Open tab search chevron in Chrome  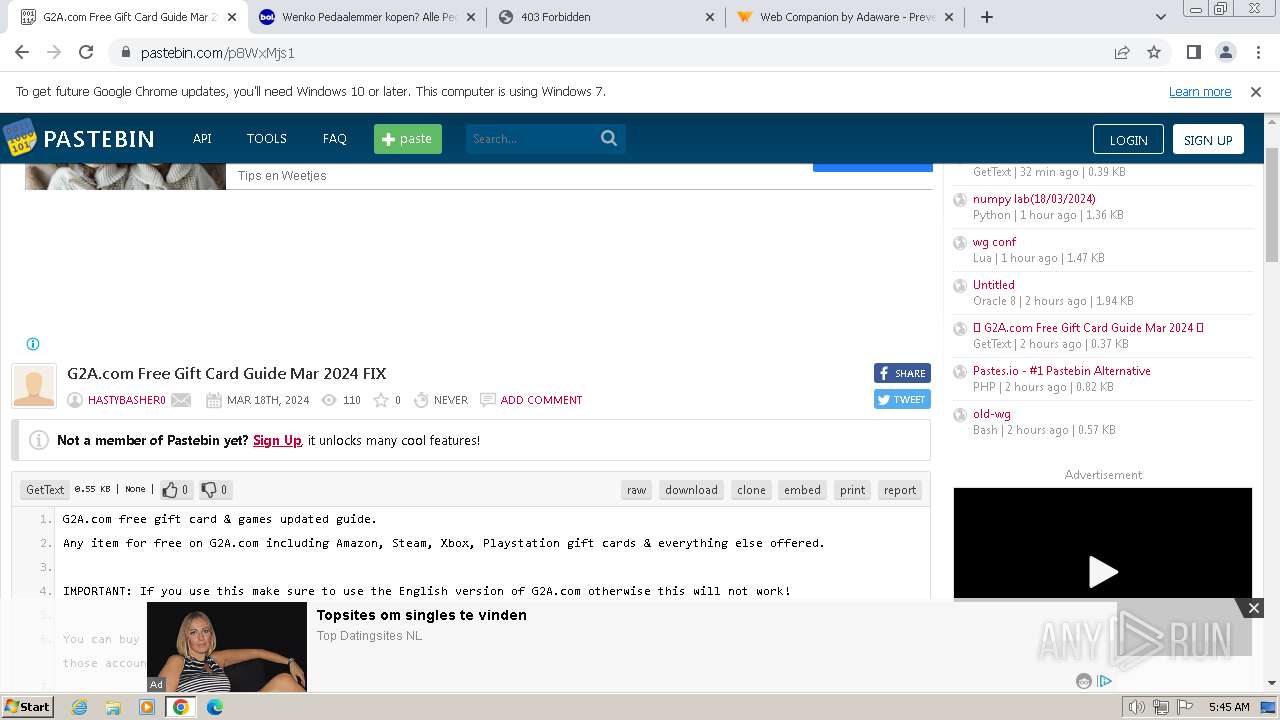click(x=1161, y=17)
